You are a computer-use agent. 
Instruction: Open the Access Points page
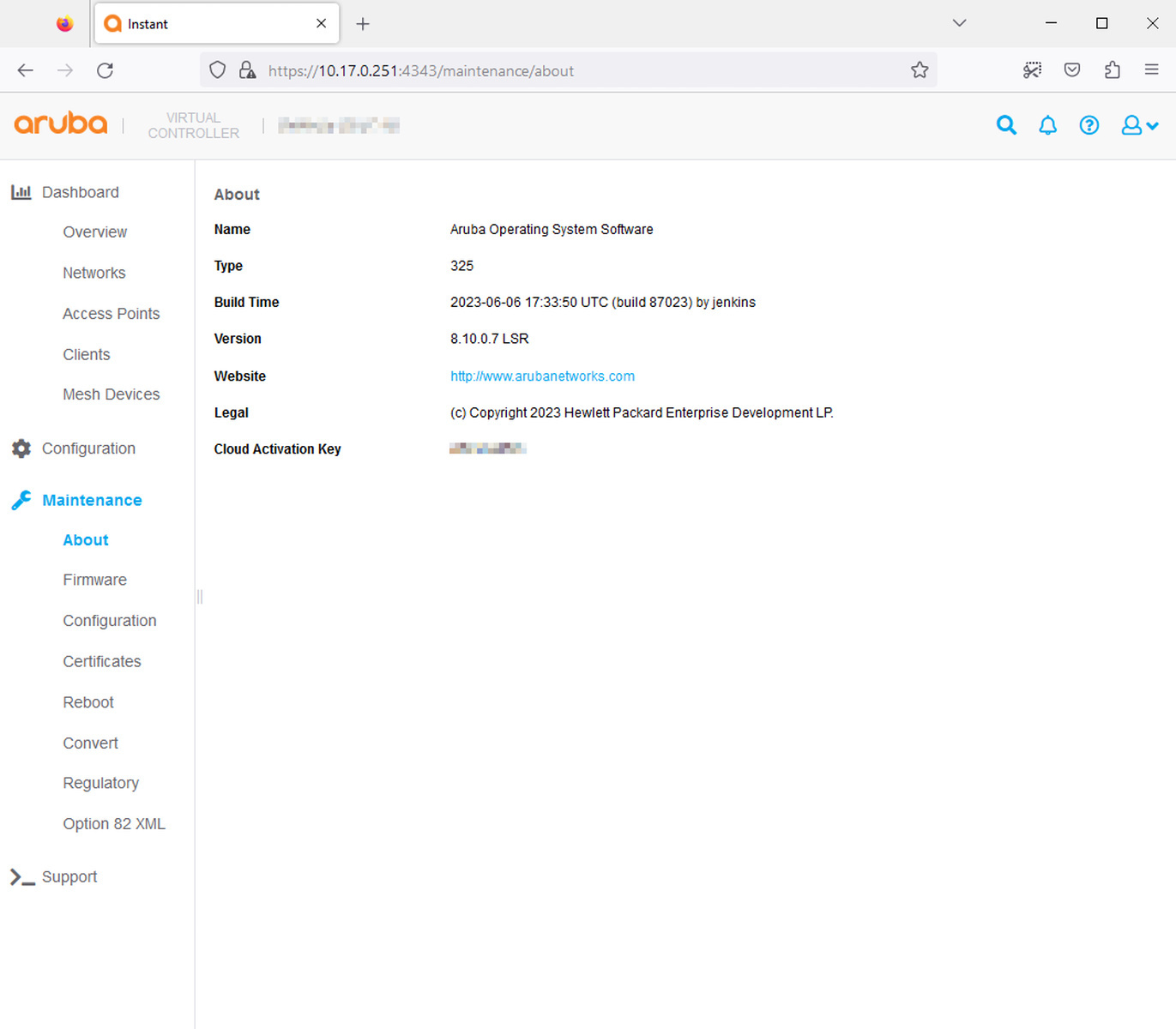coord(112,314)
